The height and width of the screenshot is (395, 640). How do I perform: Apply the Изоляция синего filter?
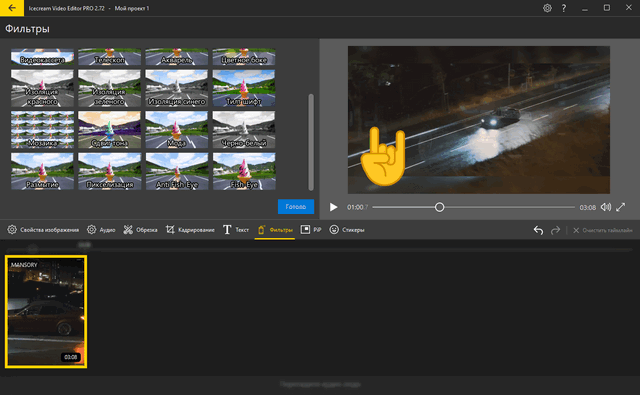pos(177,88)
